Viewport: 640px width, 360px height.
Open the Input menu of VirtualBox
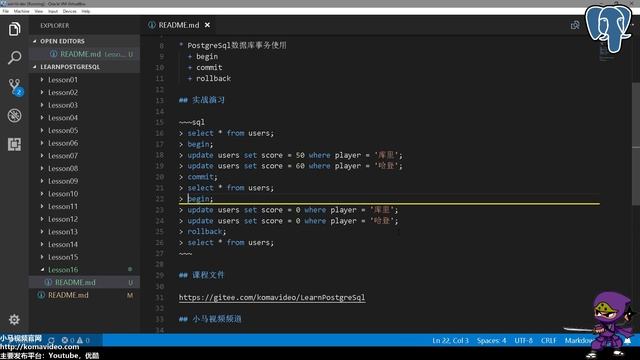[53, 11]
